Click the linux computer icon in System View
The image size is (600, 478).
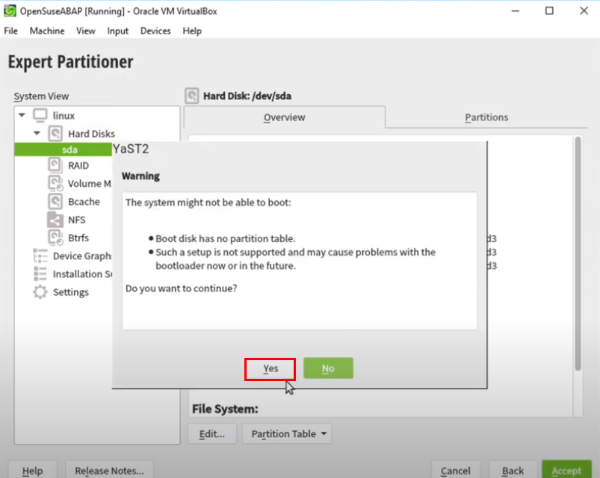pyautogui.click(x=40, y=115)
